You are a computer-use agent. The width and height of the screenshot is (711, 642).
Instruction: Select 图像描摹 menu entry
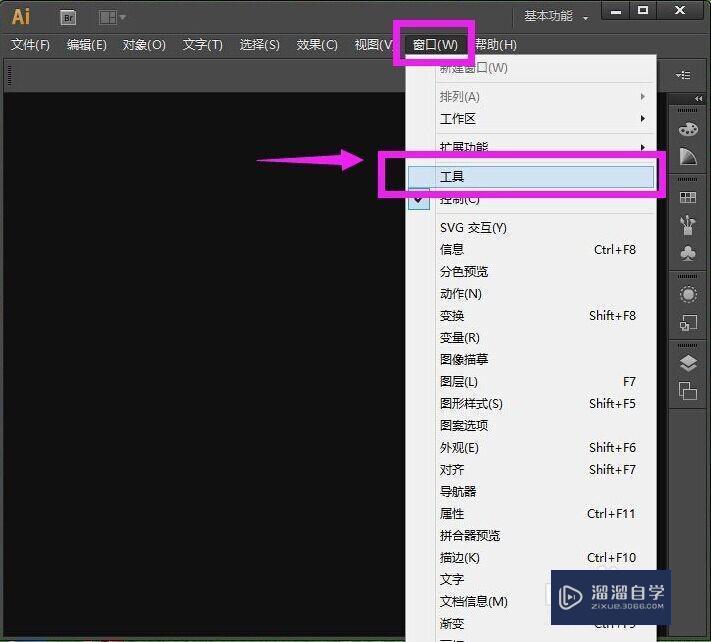click(531, 360)
